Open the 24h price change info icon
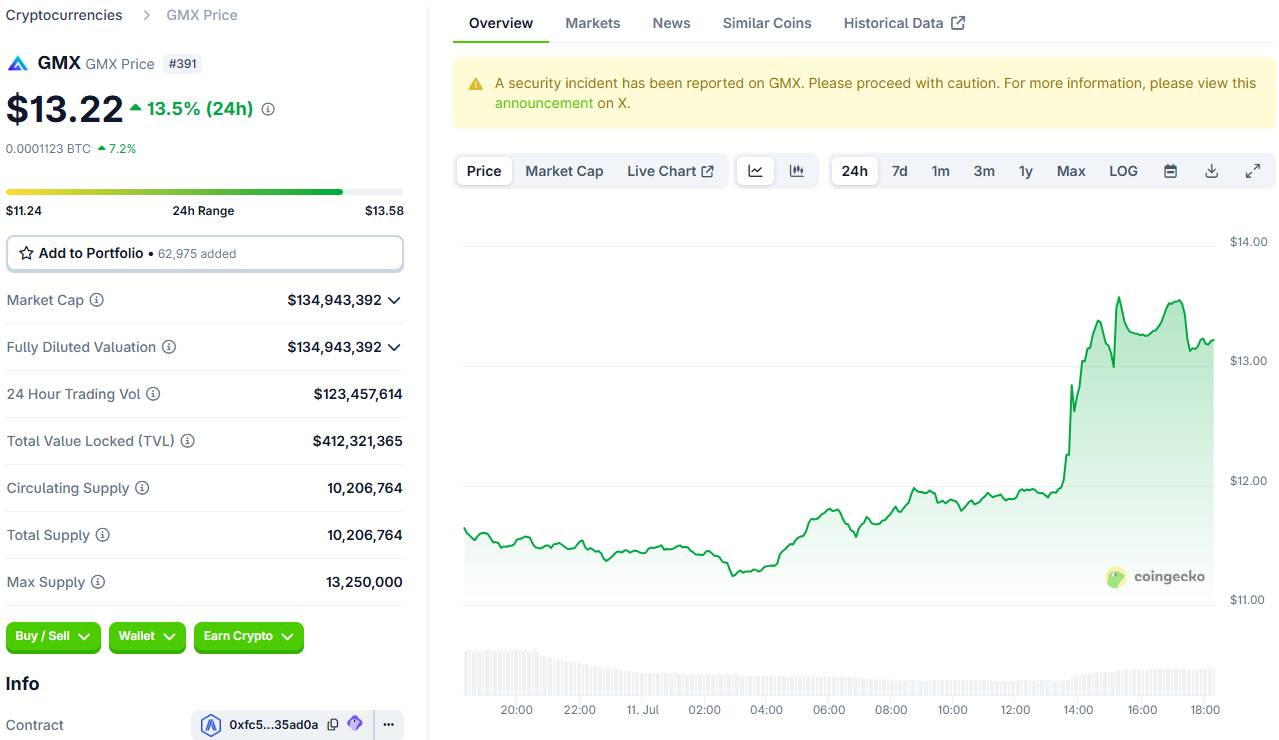Image resolution: width=1279 pixels, height=740 pixels. pyautogui.click(x=268, y=109)
